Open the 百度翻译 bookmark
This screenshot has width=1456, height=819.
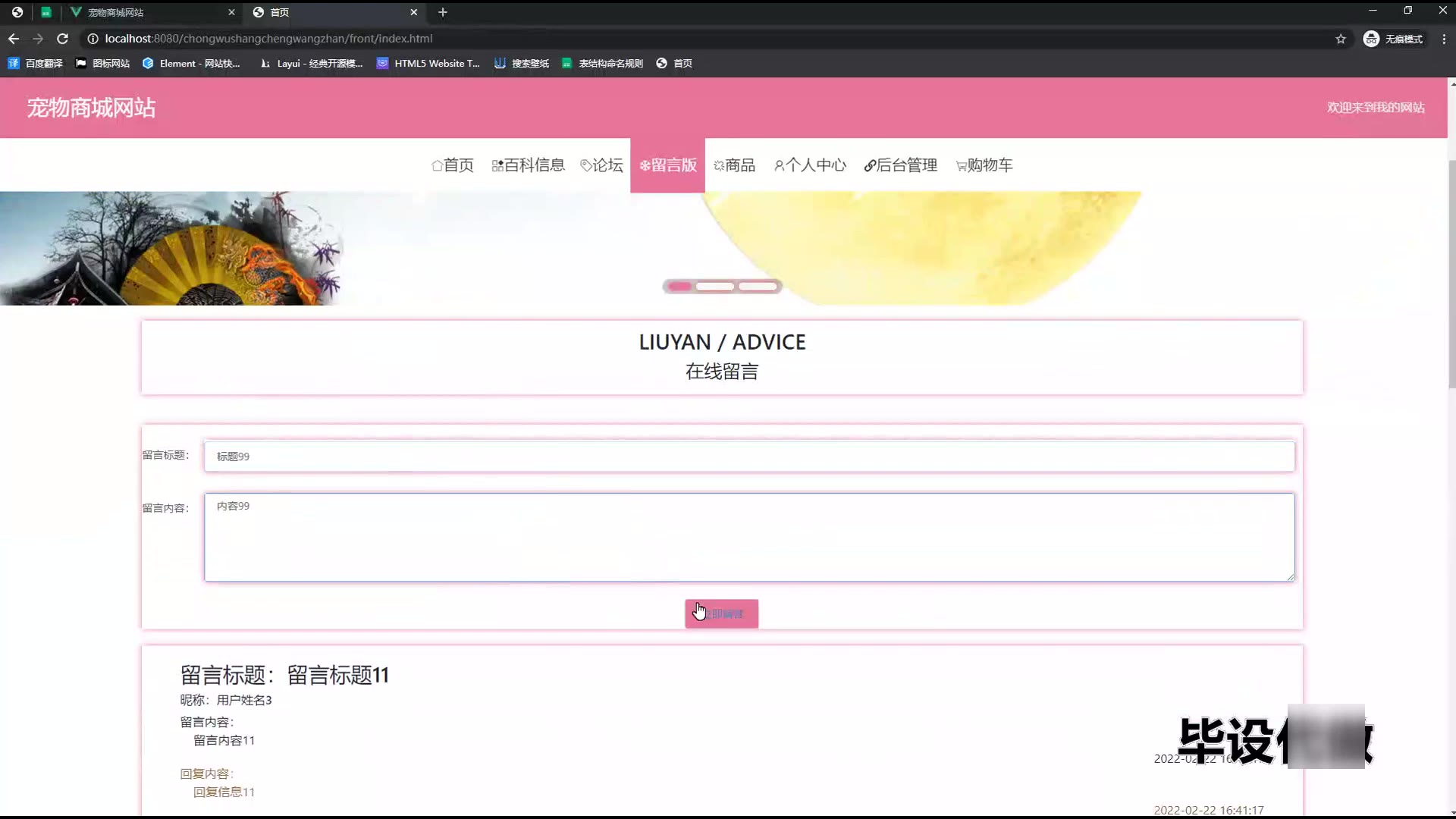pos(35,64)
